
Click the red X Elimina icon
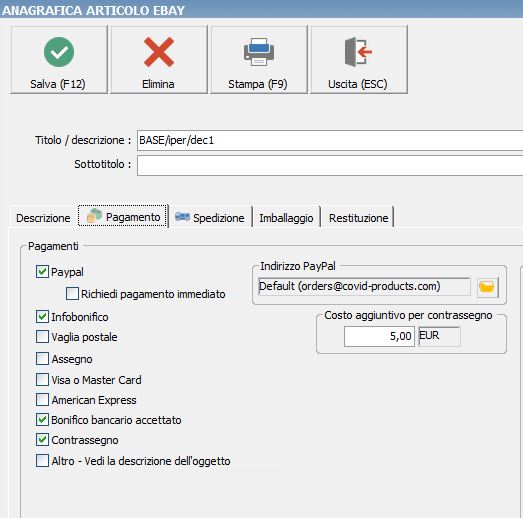[x=159, y=52]
